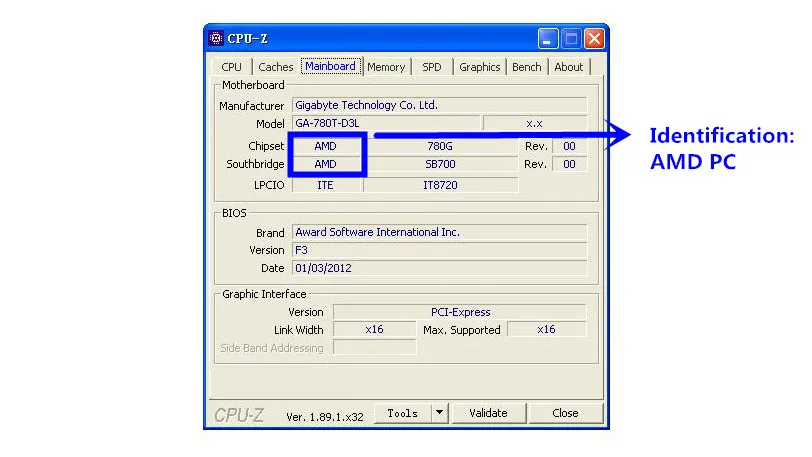This screenshot has height=457, width=812.
Task: Click the LPCIO vendor ITE field
Action: pyautogui.click(x=326, y=185)
